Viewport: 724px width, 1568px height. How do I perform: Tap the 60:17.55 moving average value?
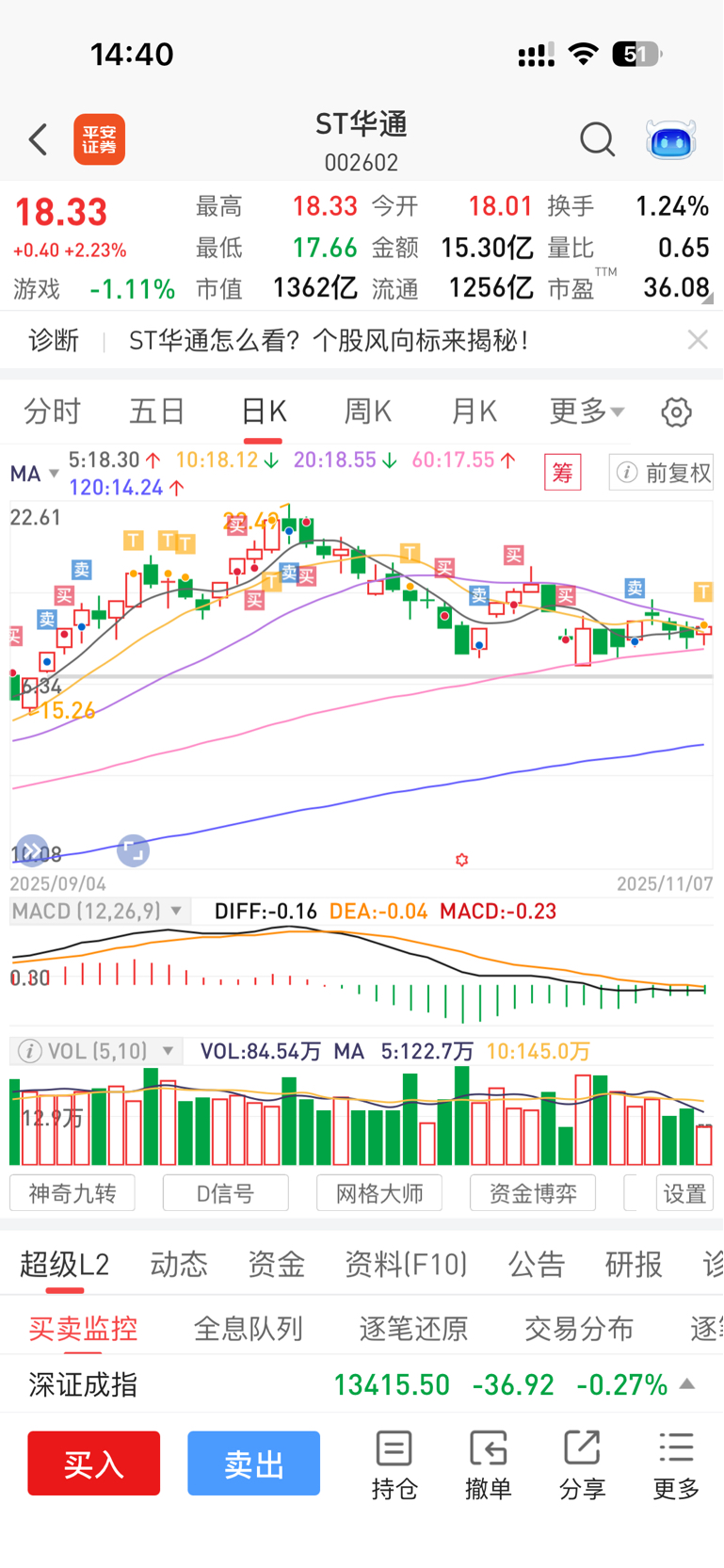click(454, 460)
